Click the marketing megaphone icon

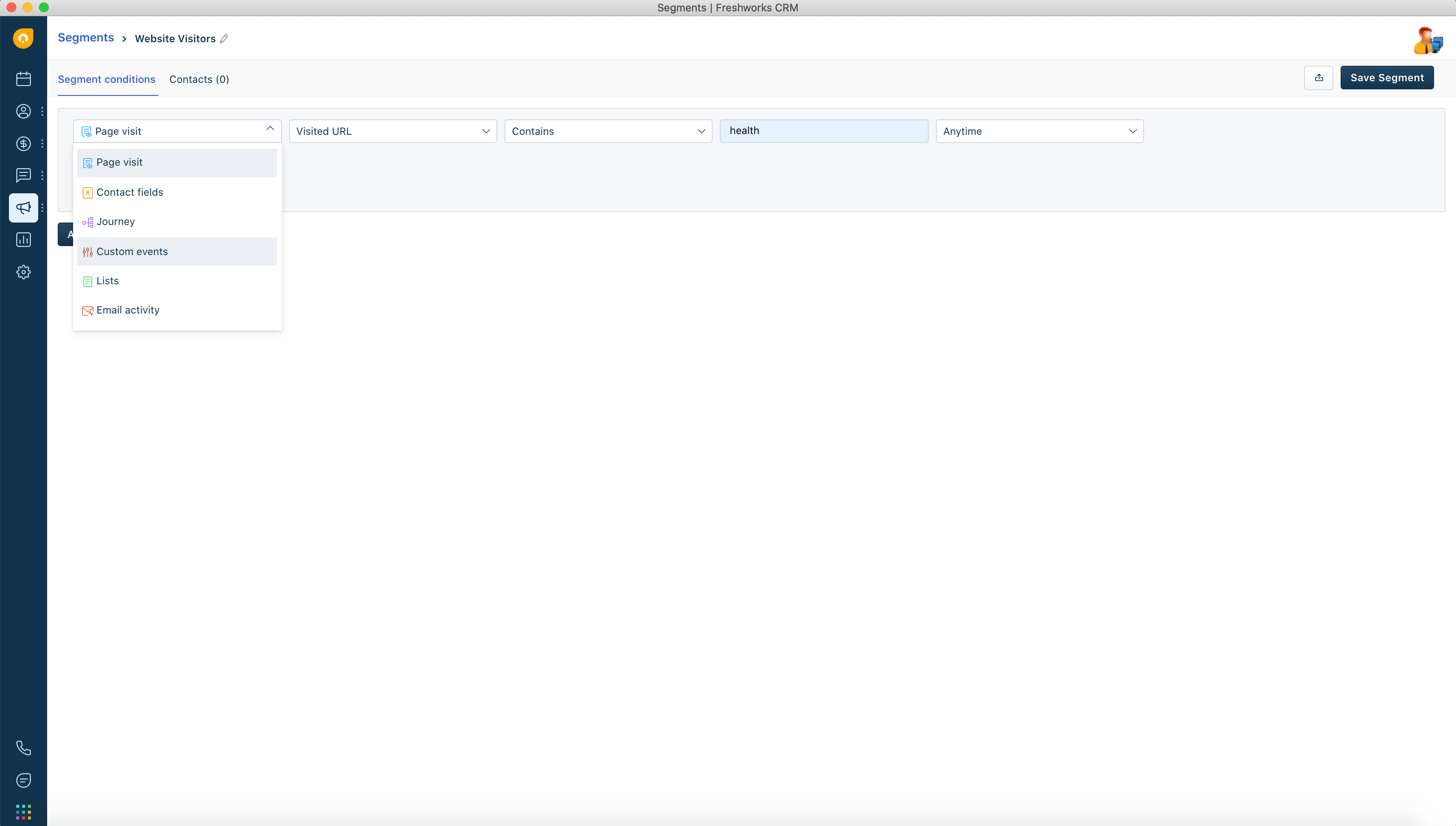point(23,208)
